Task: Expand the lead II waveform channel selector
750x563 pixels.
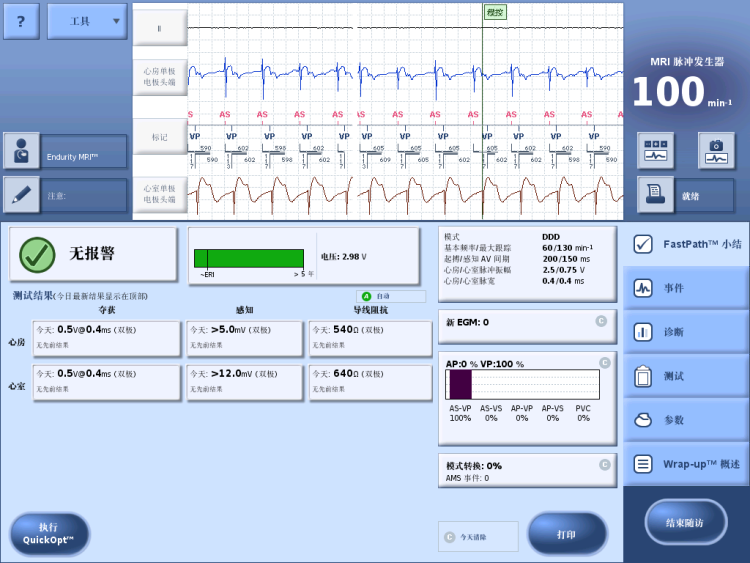Action: 160,28
